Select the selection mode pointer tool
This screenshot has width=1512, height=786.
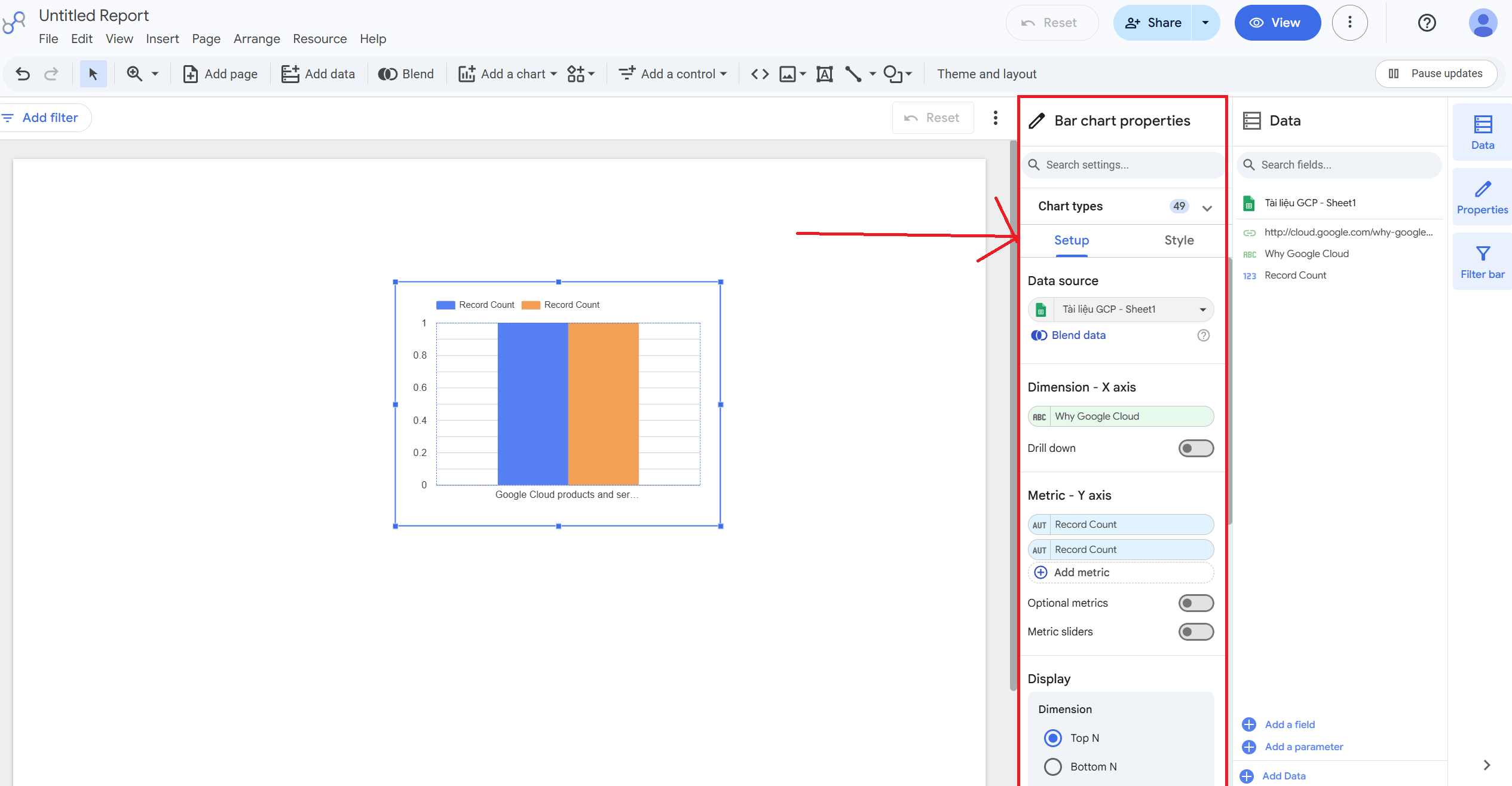tap(93, 74)
